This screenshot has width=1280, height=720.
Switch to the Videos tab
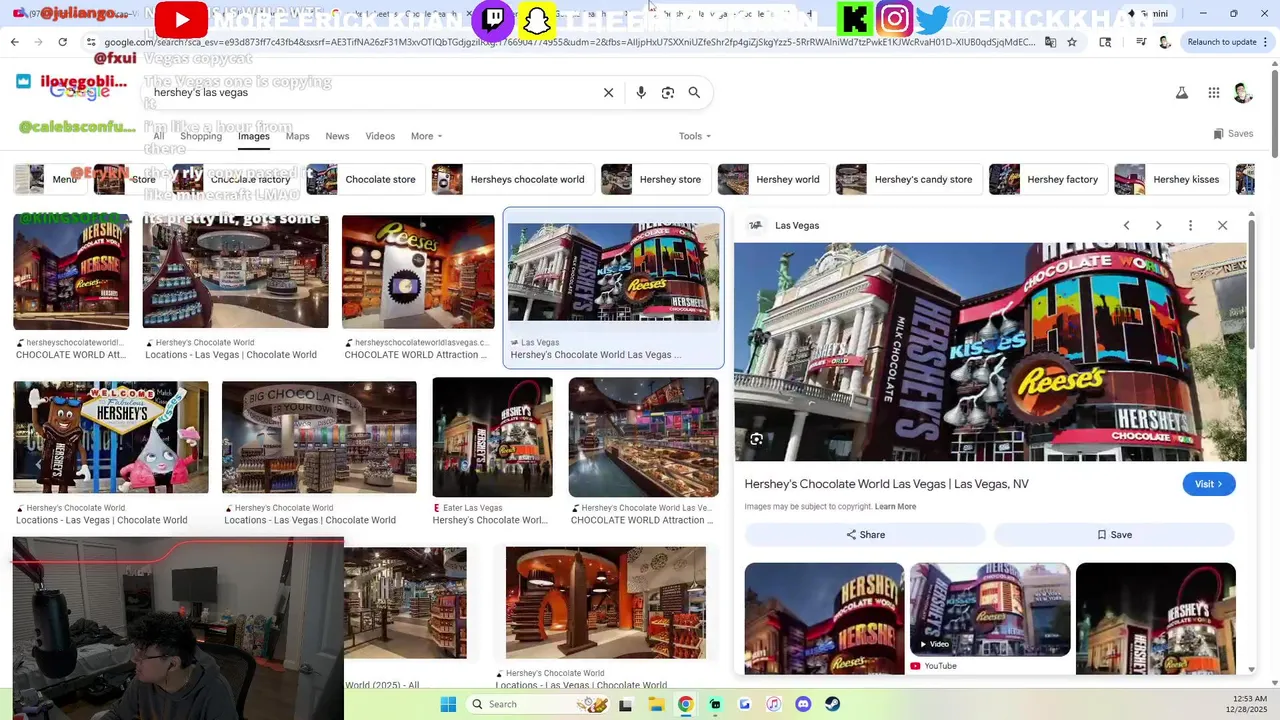tap(380, 136)
